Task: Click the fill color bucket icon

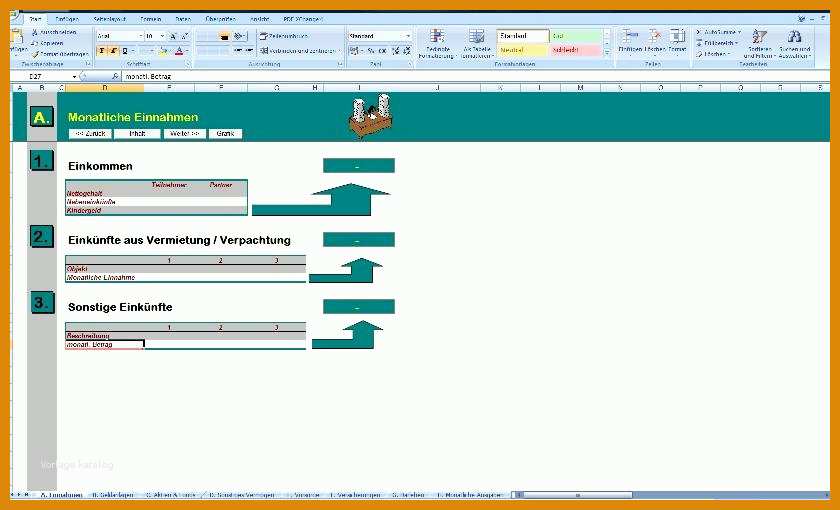Action: (163, 51)
